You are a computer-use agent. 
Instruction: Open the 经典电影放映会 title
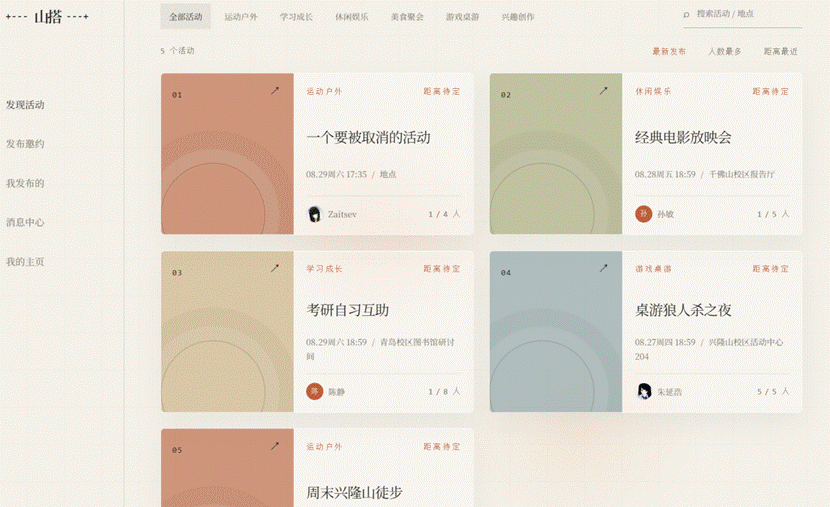pyautogui.click(x=683, y=138)
